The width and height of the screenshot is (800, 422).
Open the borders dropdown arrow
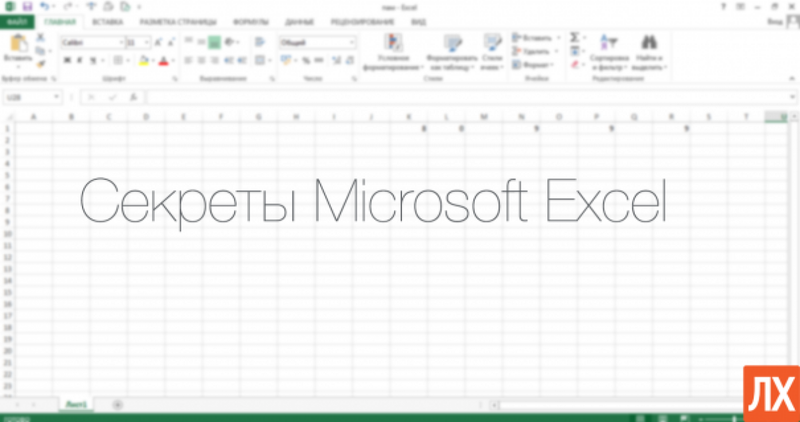coord(128,61)
